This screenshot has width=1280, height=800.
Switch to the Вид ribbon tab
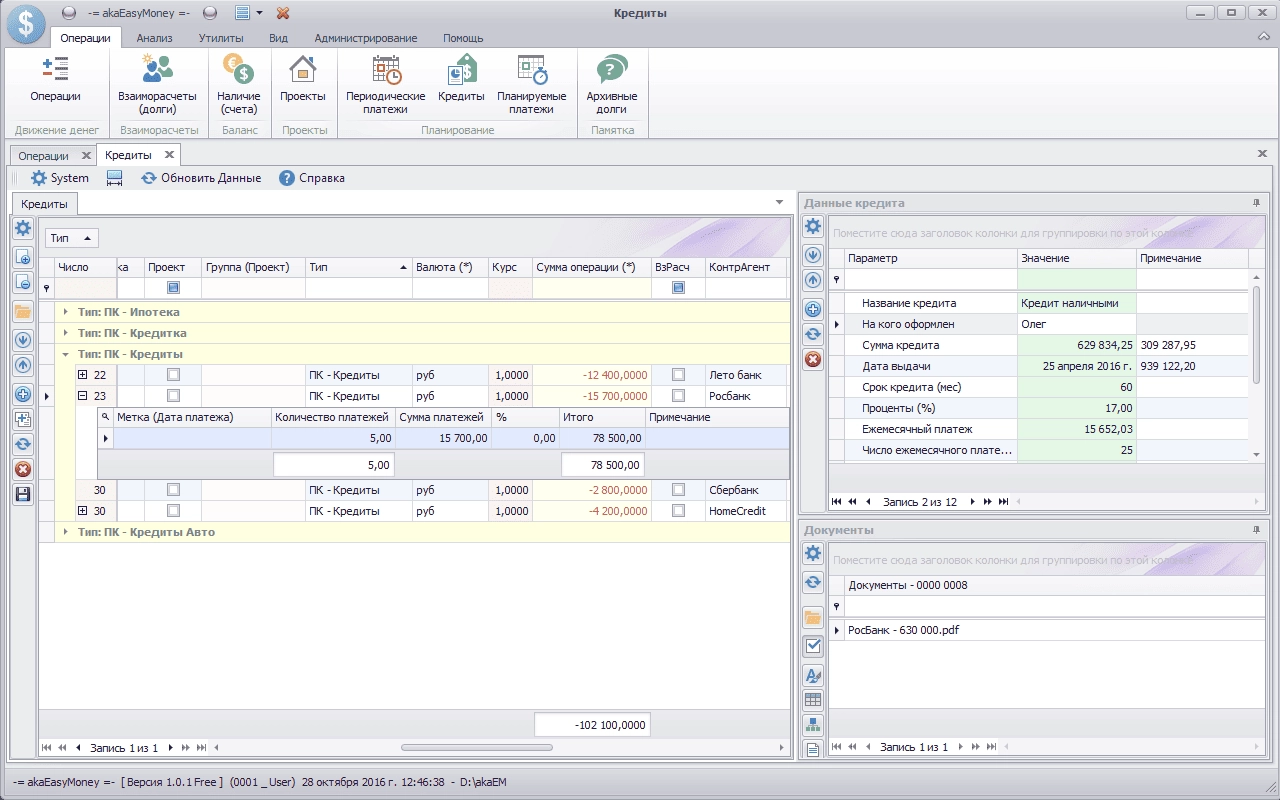coord(279,38)
